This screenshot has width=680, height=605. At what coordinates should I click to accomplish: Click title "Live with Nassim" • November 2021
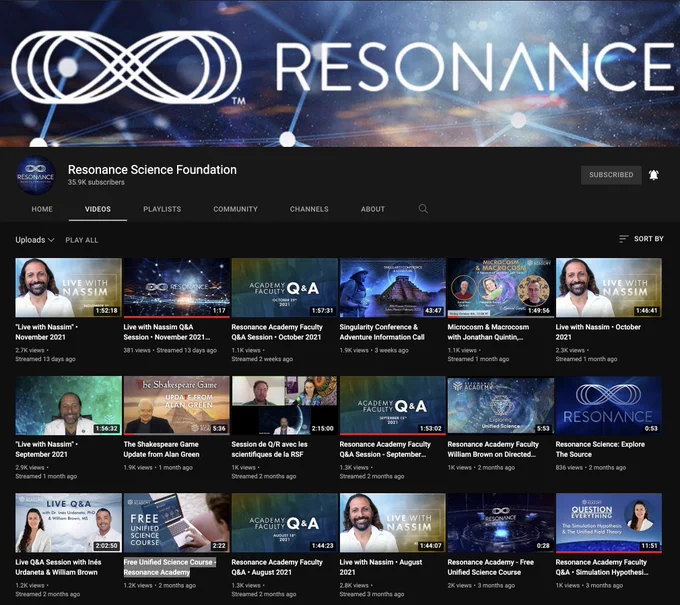[47, 332]
